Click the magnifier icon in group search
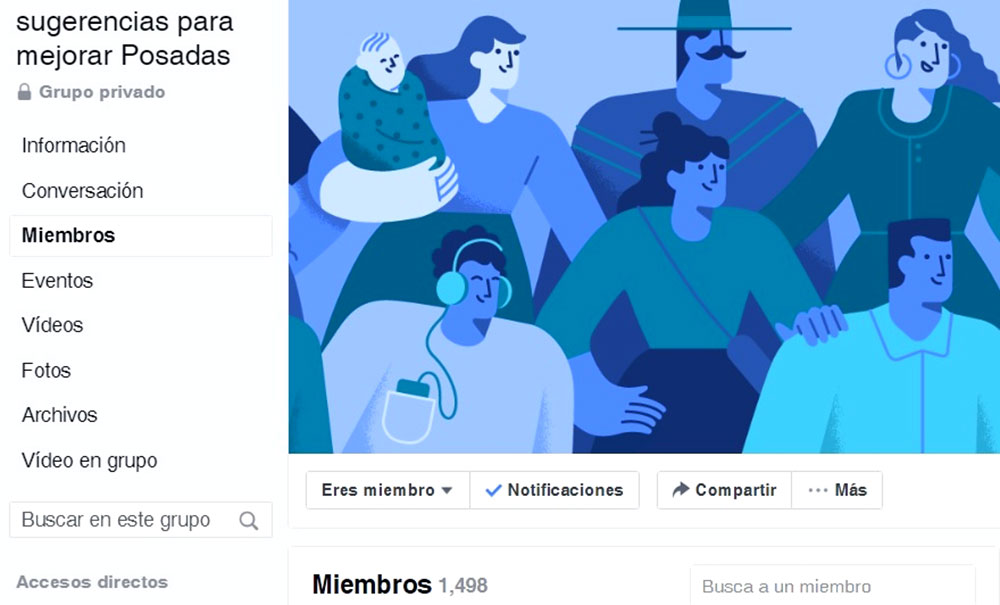Screen dimensions: 1000x605 tap(249, 521)
